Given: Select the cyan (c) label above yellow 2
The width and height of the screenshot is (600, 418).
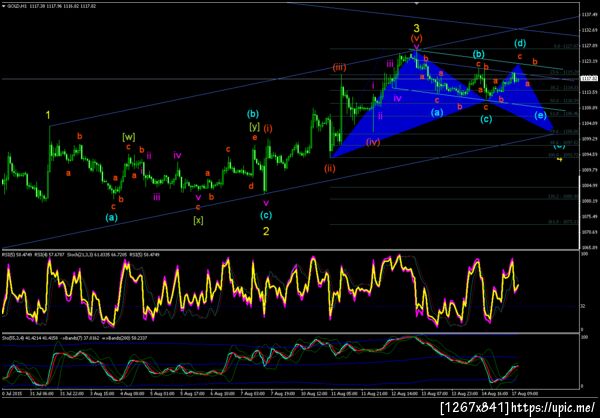Looking at the screenshot, I should tap(266, 215).
